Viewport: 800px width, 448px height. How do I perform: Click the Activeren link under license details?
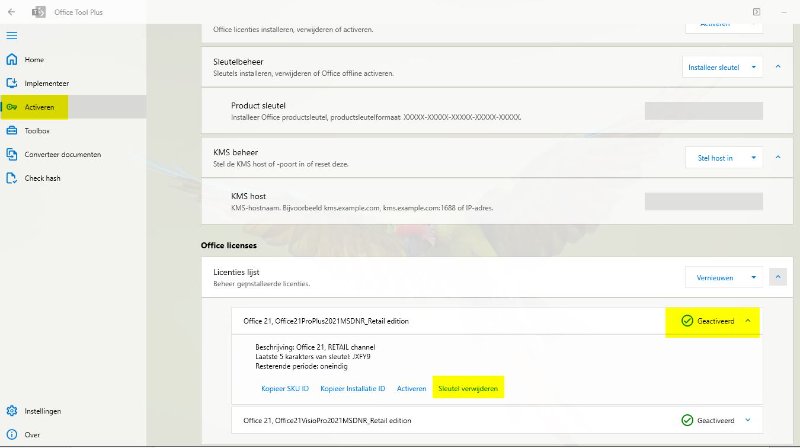tap(411, 388)
